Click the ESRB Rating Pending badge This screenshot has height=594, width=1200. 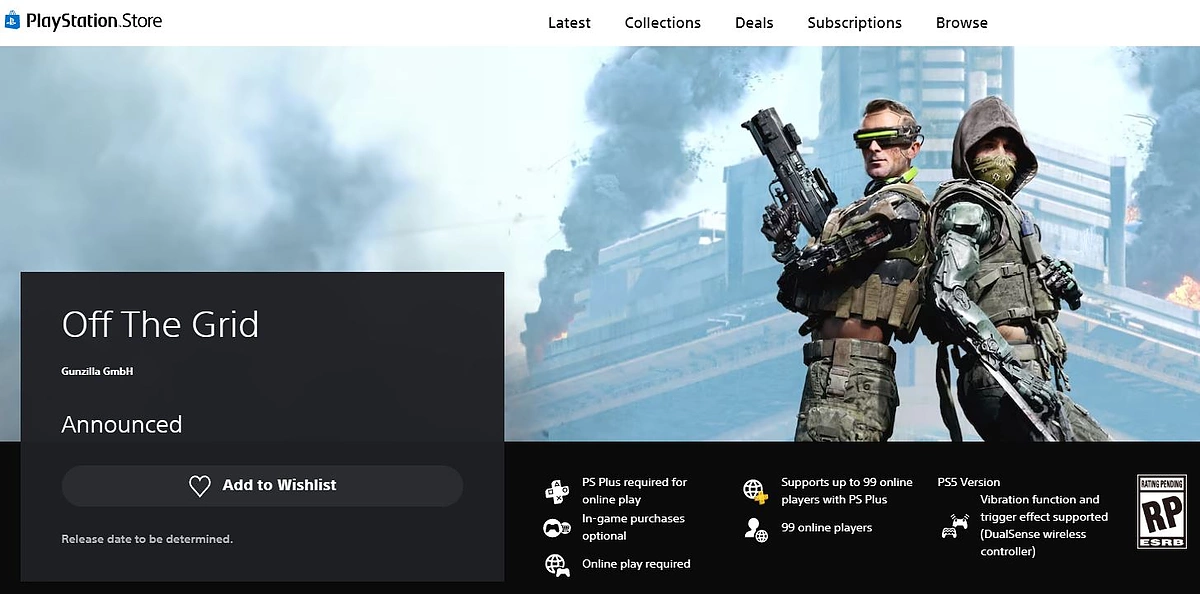(x=1162, y=512)
